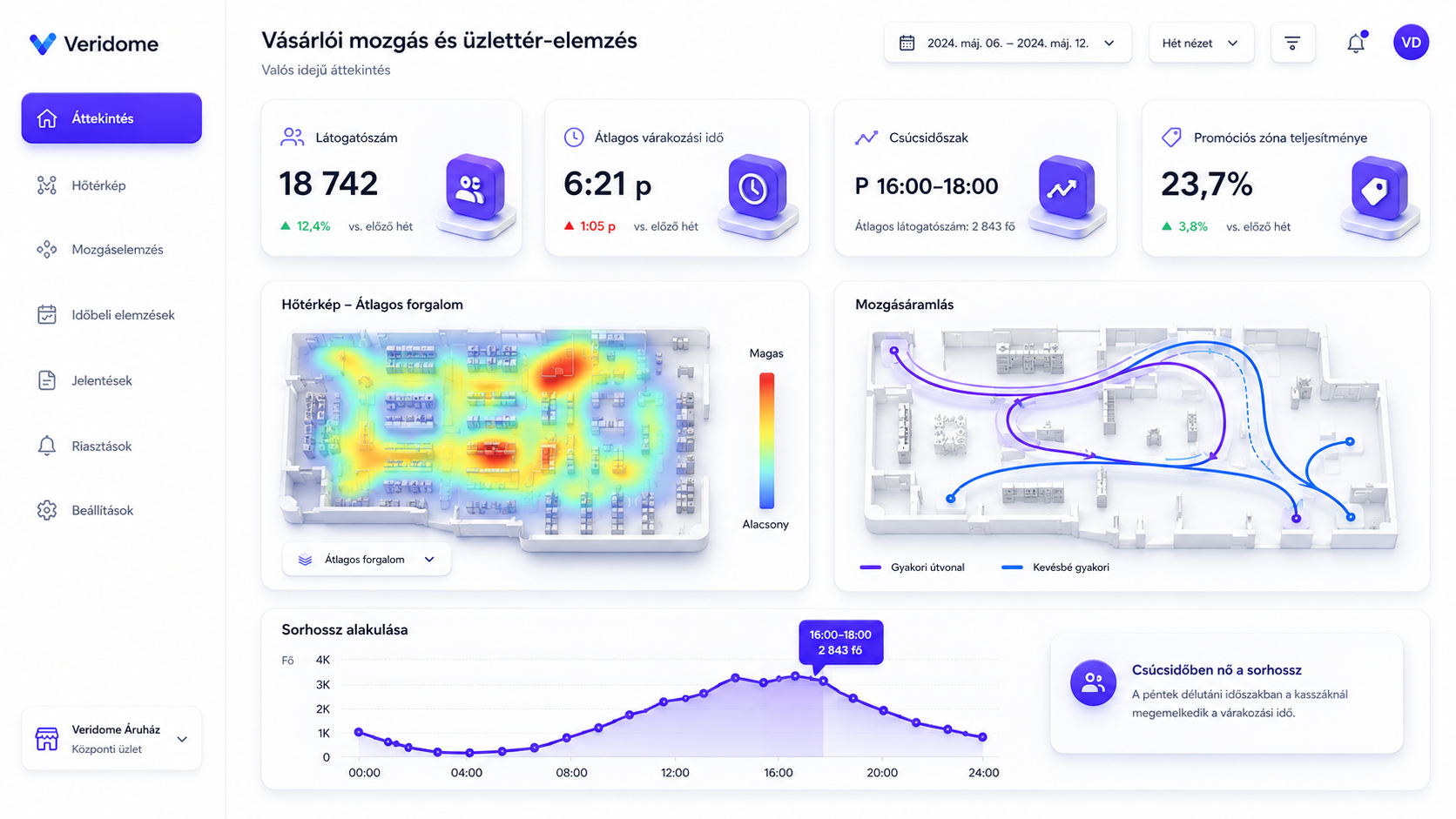Click the filter icon button
Screen dimensions: 1456x819
click(x=1292, y=43)
